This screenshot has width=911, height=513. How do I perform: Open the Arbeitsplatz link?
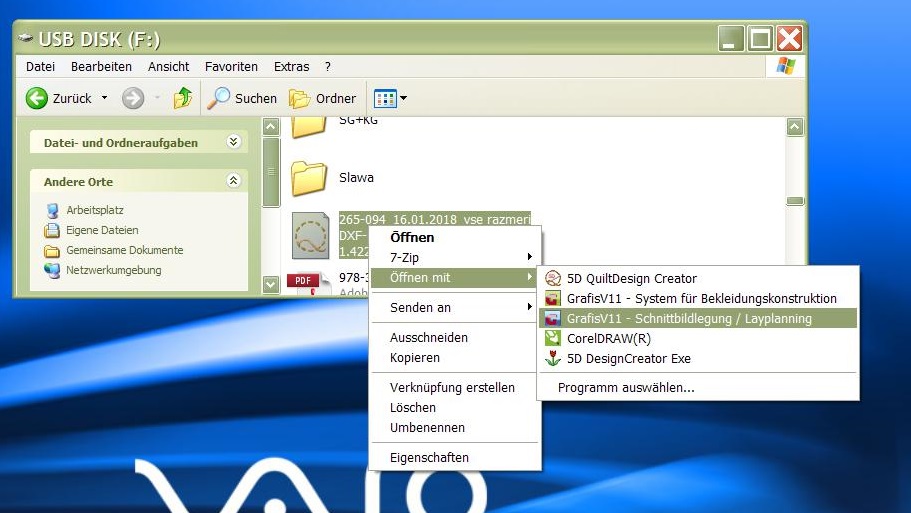click(95, 210)
